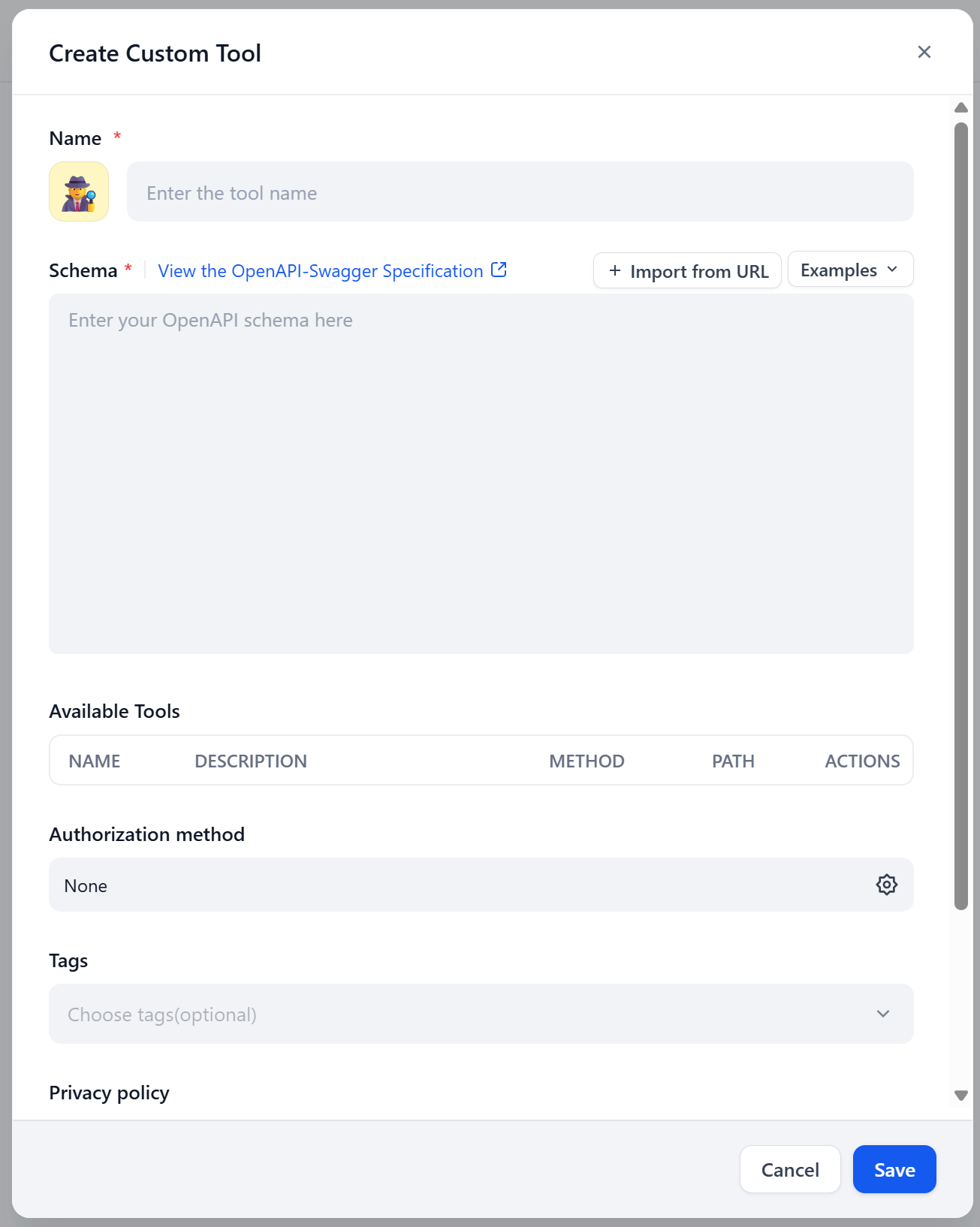Click the Save button
This screenshot has height=1227, width=980.
tap(894, 1169)
